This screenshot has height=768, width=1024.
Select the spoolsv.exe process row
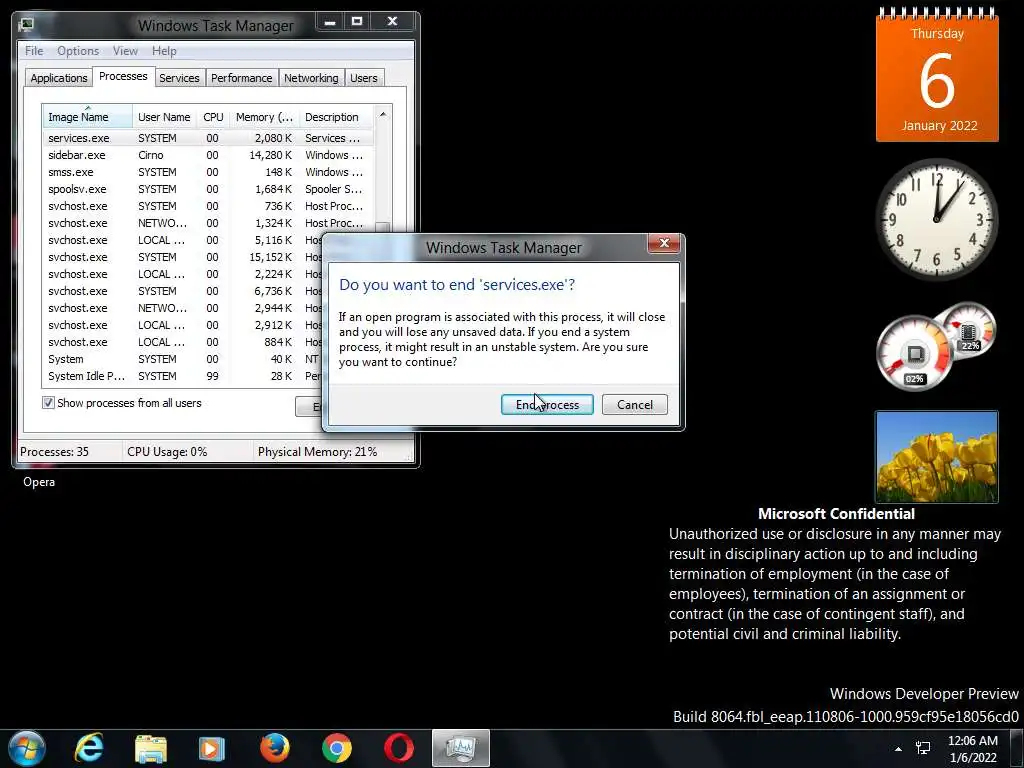pyautogui.click(x=208, y=189)
